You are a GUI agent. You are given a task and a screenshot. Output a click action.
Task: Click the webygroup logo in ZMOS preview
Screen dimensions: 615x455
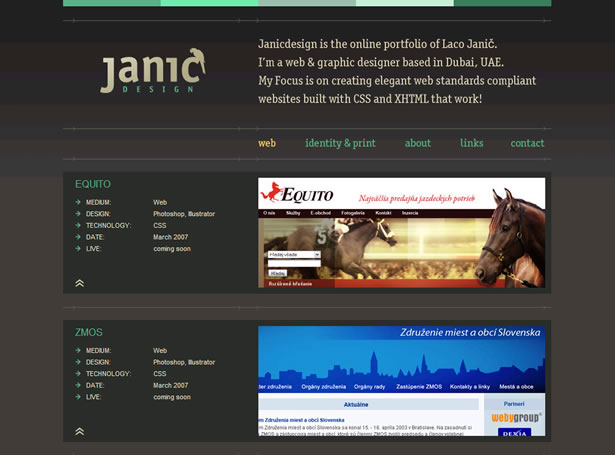516,417
